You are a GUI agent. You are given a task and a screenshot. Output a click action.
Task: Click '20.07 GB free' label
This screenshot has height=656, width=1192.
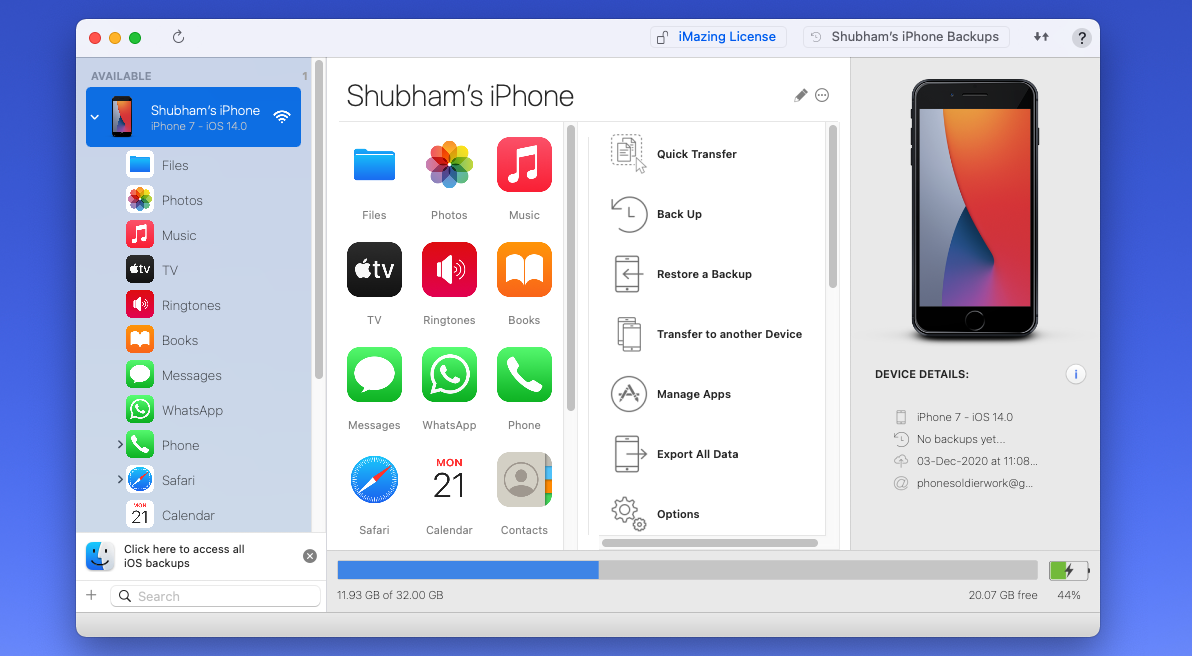point(1003,595)
